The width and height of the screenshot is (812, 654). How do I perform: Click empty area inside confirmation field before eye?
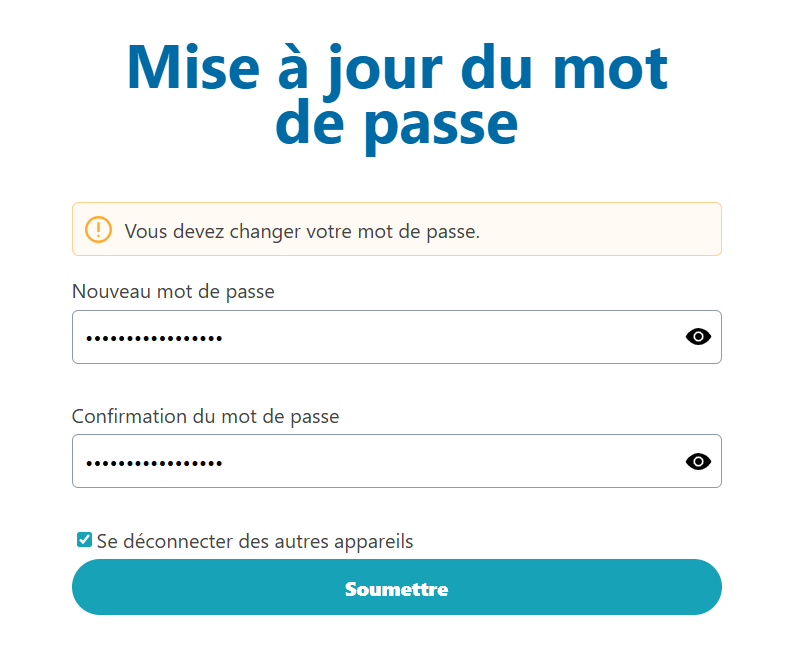[450, 461]
